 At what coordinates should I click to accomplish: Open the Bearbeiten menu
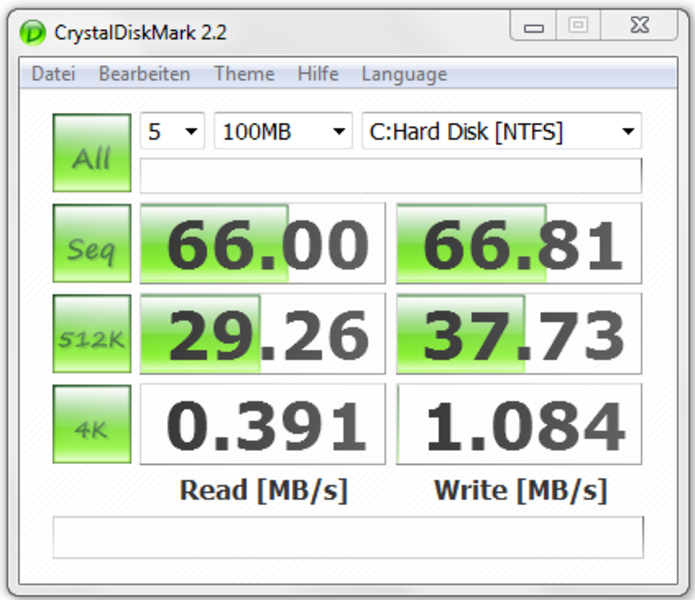point(144,74)
